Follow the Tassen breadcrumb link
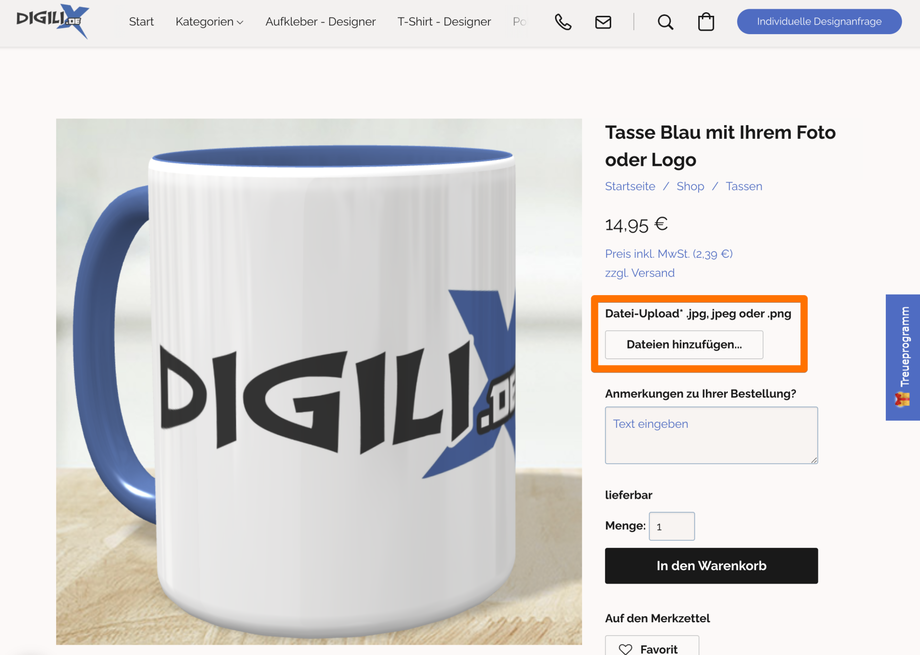 click(744, 186)
